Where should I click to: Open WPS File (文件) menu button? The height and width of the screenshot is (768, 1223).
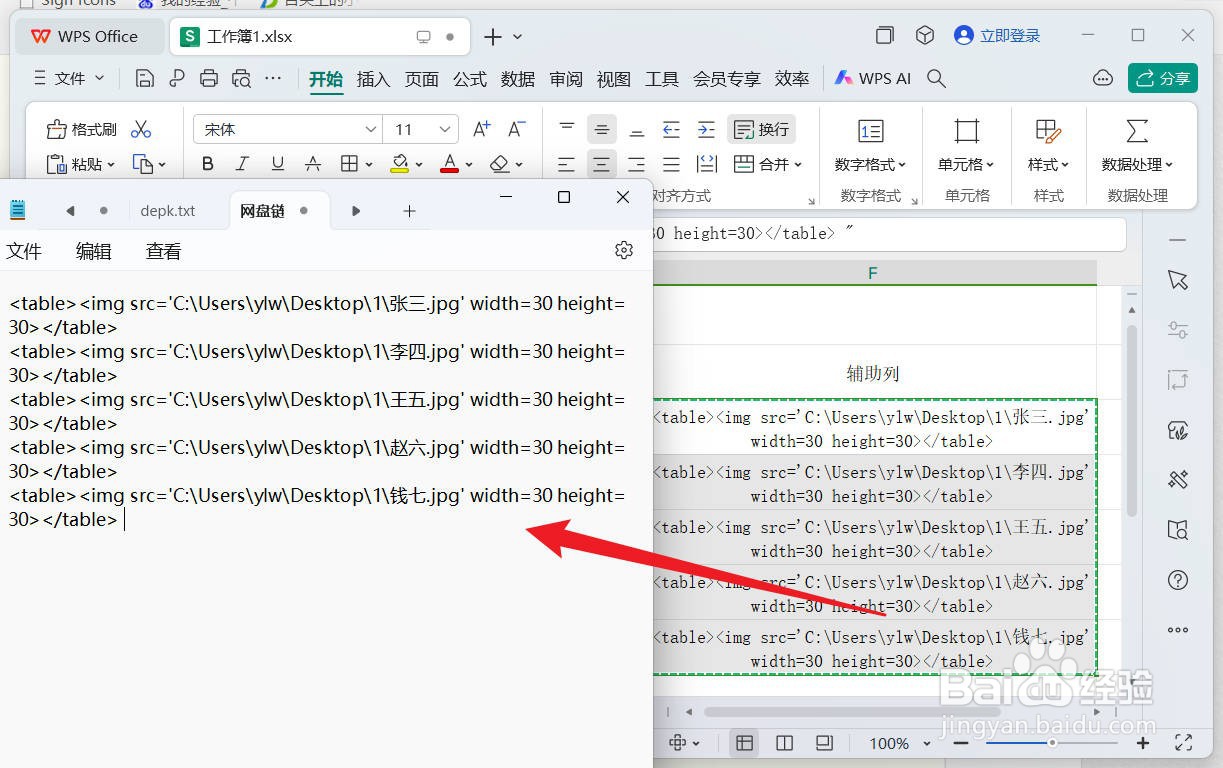[x=68, y=78]
